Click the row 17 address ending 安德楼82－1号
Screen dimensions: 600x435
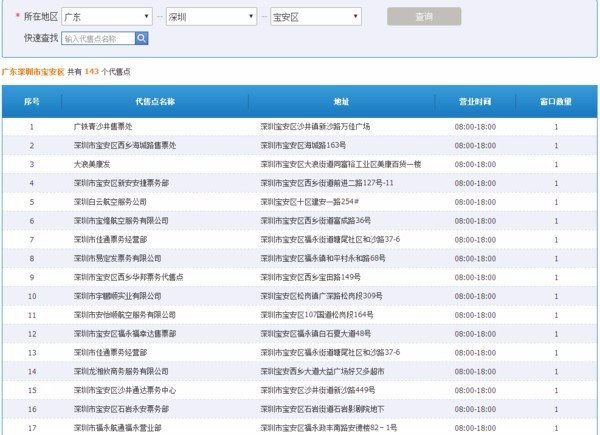coord(329,428)
